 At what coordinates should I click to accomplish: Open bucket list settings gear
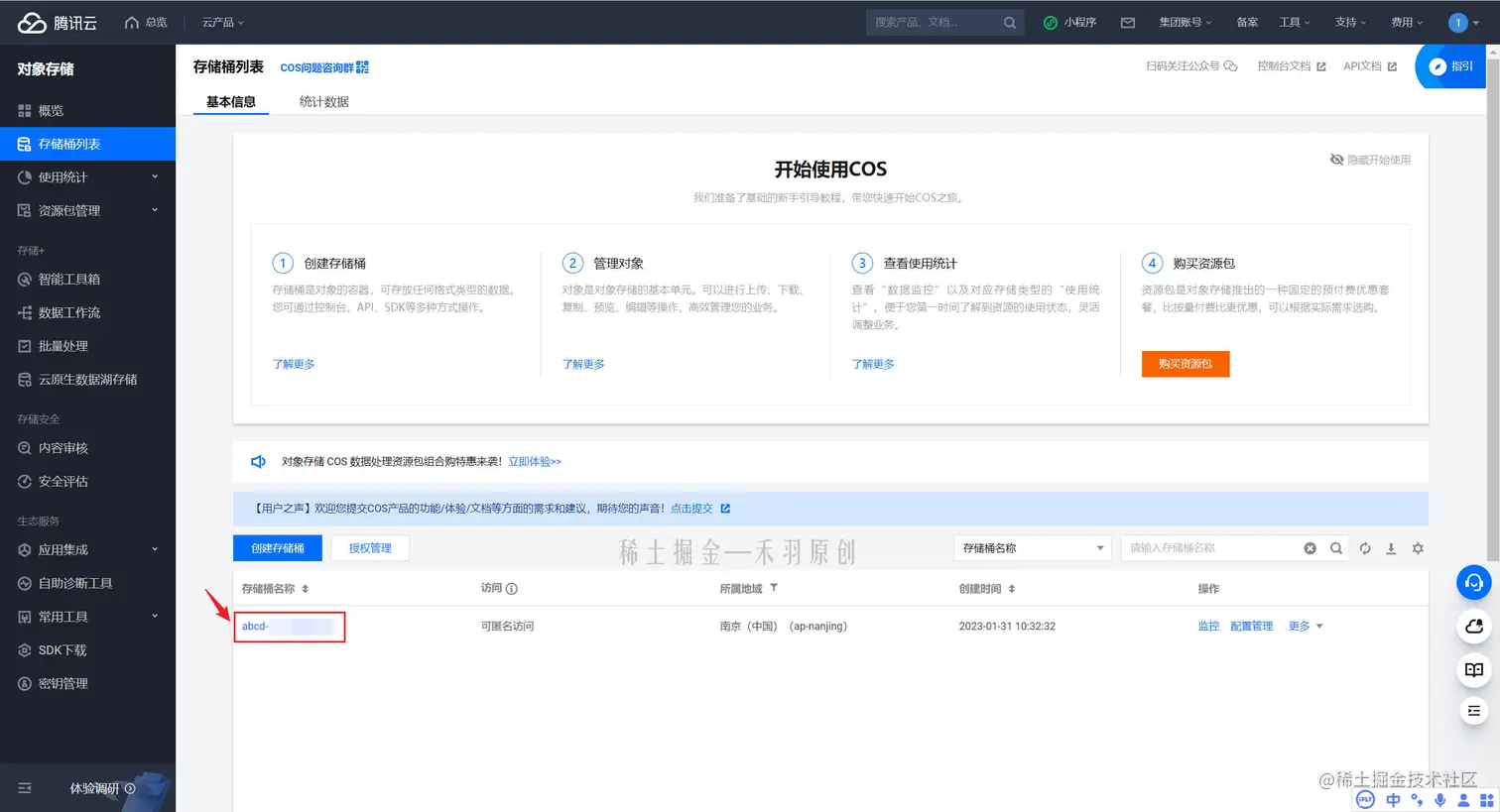pos(1418,548)
